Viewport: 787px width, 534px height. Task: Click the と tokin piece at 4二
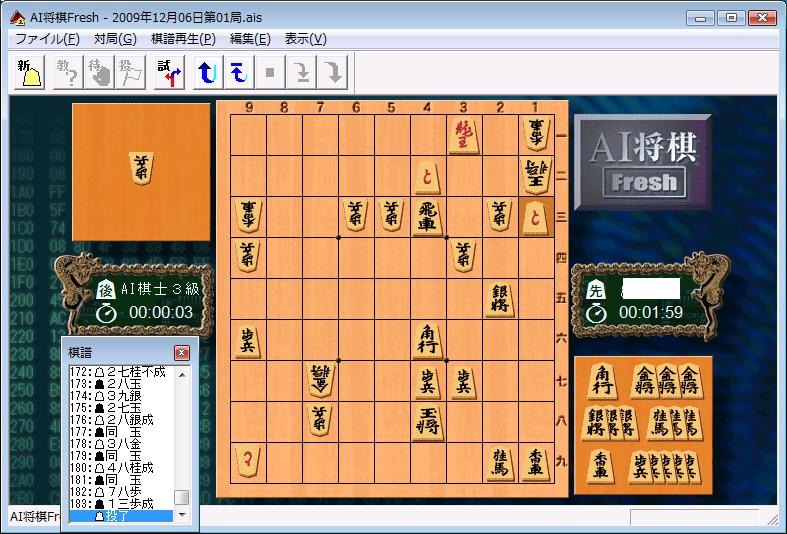(428, 177)
